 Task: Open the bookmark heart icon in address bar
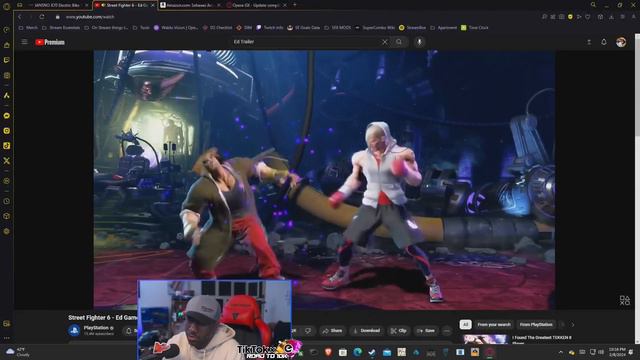point(588,17)
